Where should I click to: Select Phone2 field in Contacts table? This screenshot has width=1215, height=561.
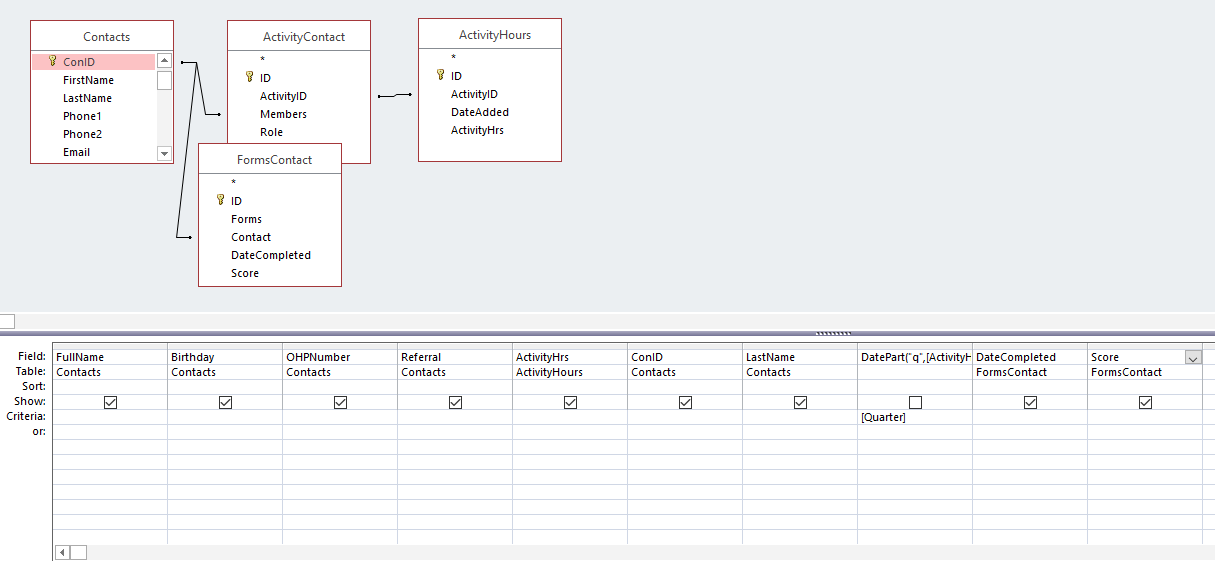click(82, 134)
